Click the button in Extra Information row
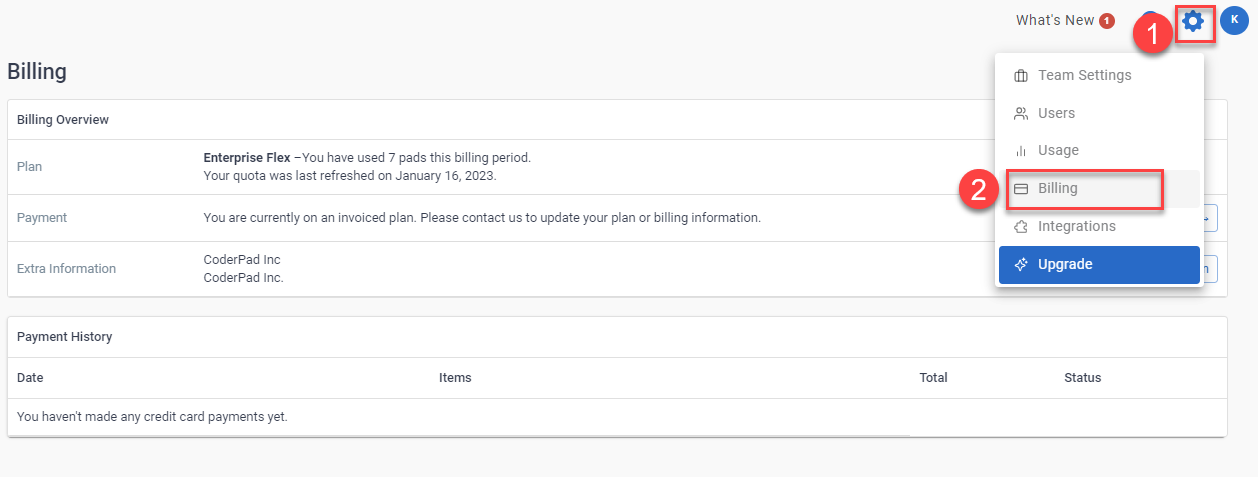This screenshot has height=477, width=1258. click(1209, 268)
